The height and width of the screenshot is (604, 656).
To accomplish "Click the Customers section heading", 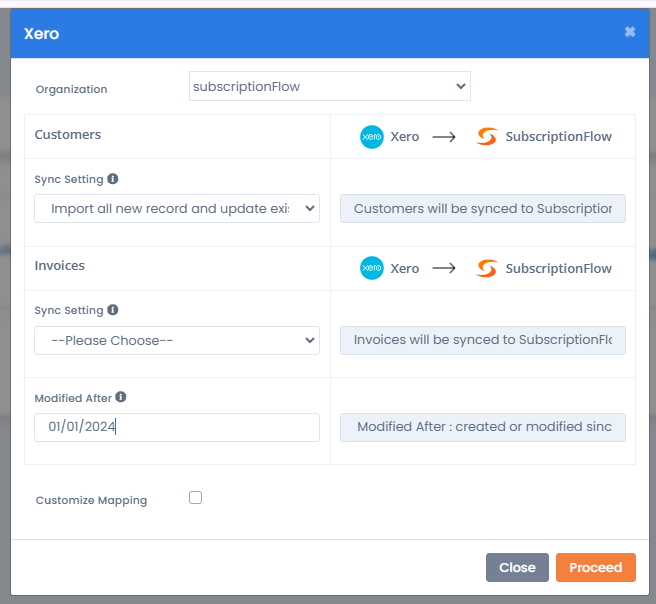I will tap(68, 135).
